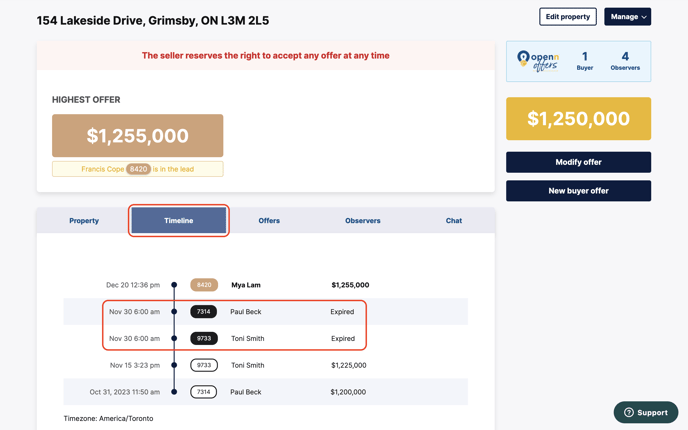This screenshot has height=430, width=688.
Task: Click the outlined 7314 badge for Oct 31 offer
Action: click(x=204, y=392)
